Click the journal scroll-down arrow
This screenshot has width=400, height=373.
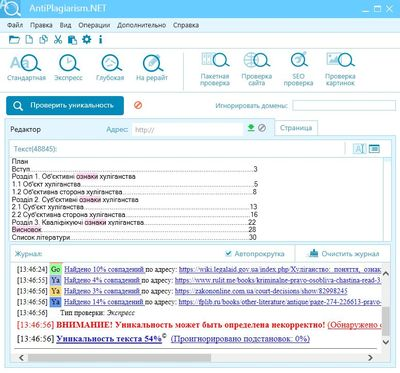[386, 342]
